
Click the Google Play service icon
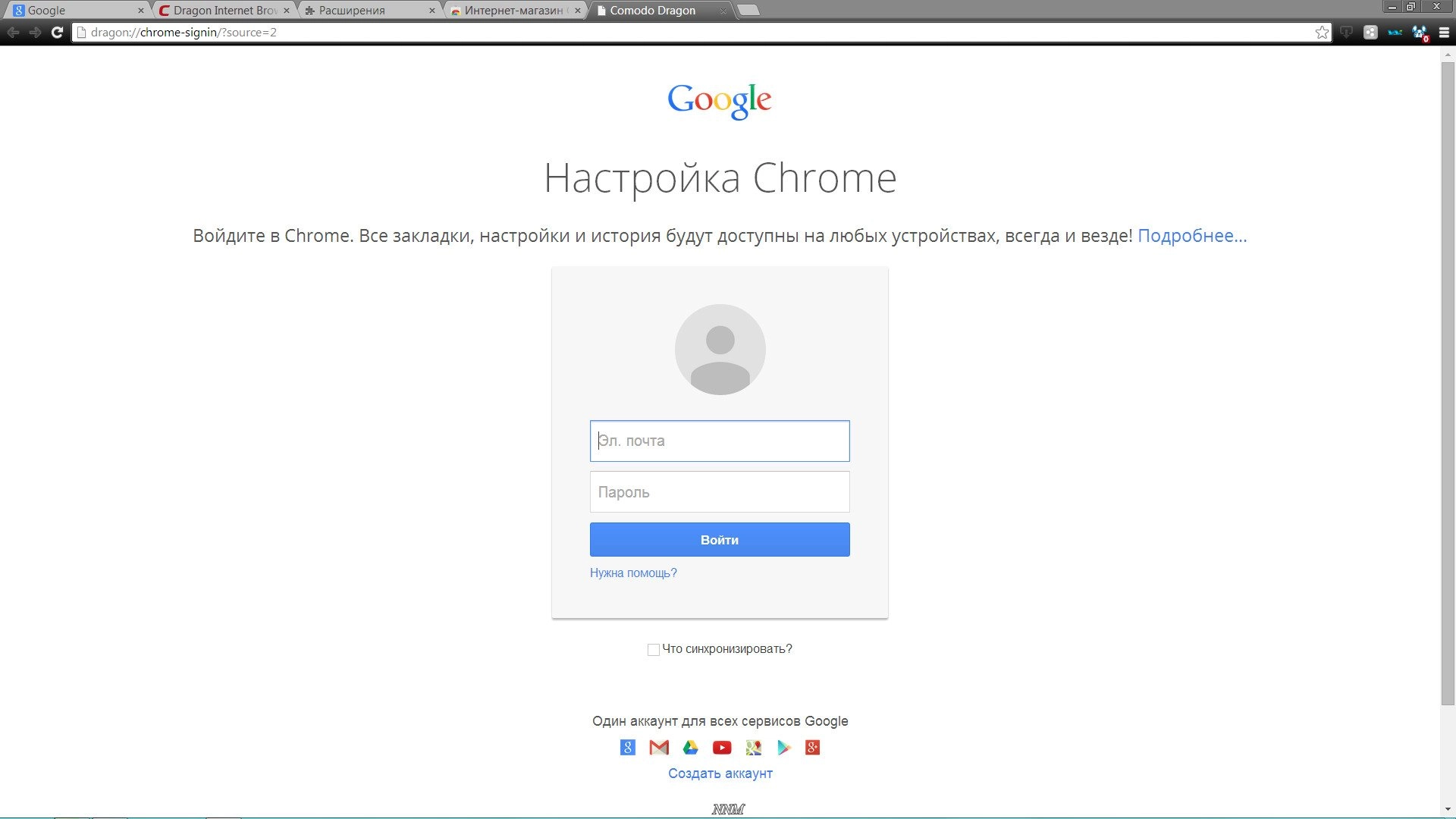(783, 748)
